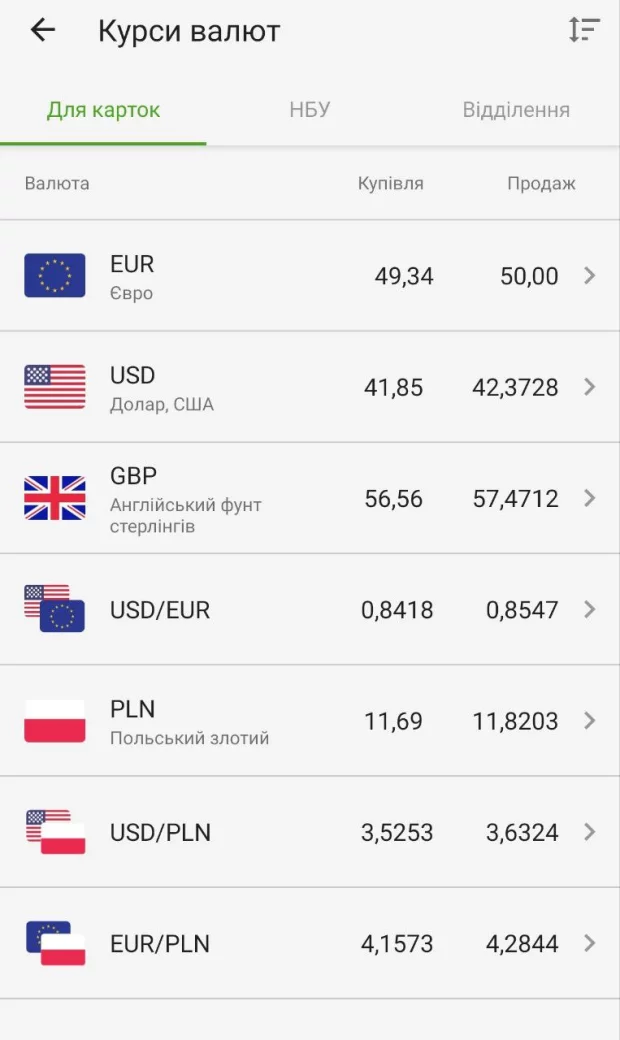Tap the Продаж column header
This screenshot has height=1040, width=620.
pos(541,184)
